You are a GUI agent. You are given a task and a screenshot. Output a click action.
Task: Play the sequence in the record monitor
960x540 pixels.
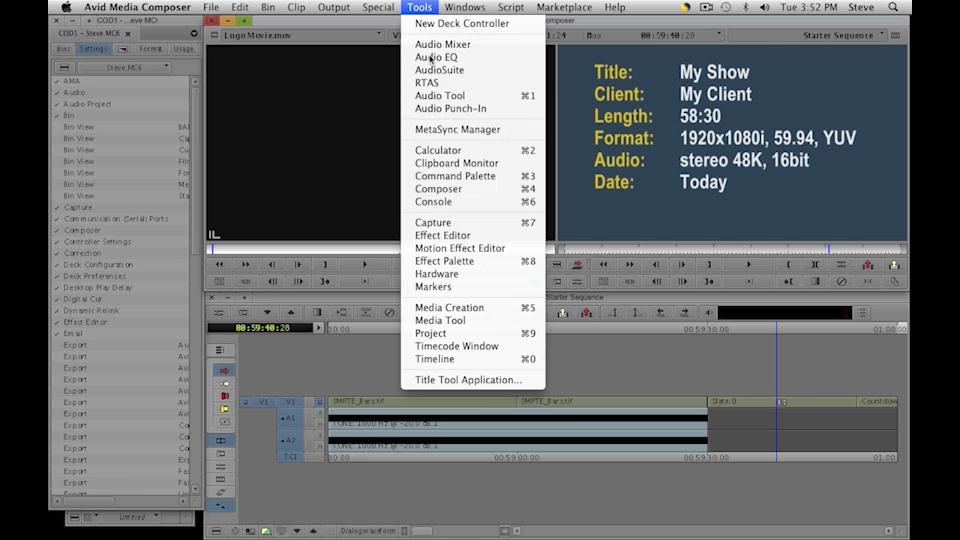[748, 264]
